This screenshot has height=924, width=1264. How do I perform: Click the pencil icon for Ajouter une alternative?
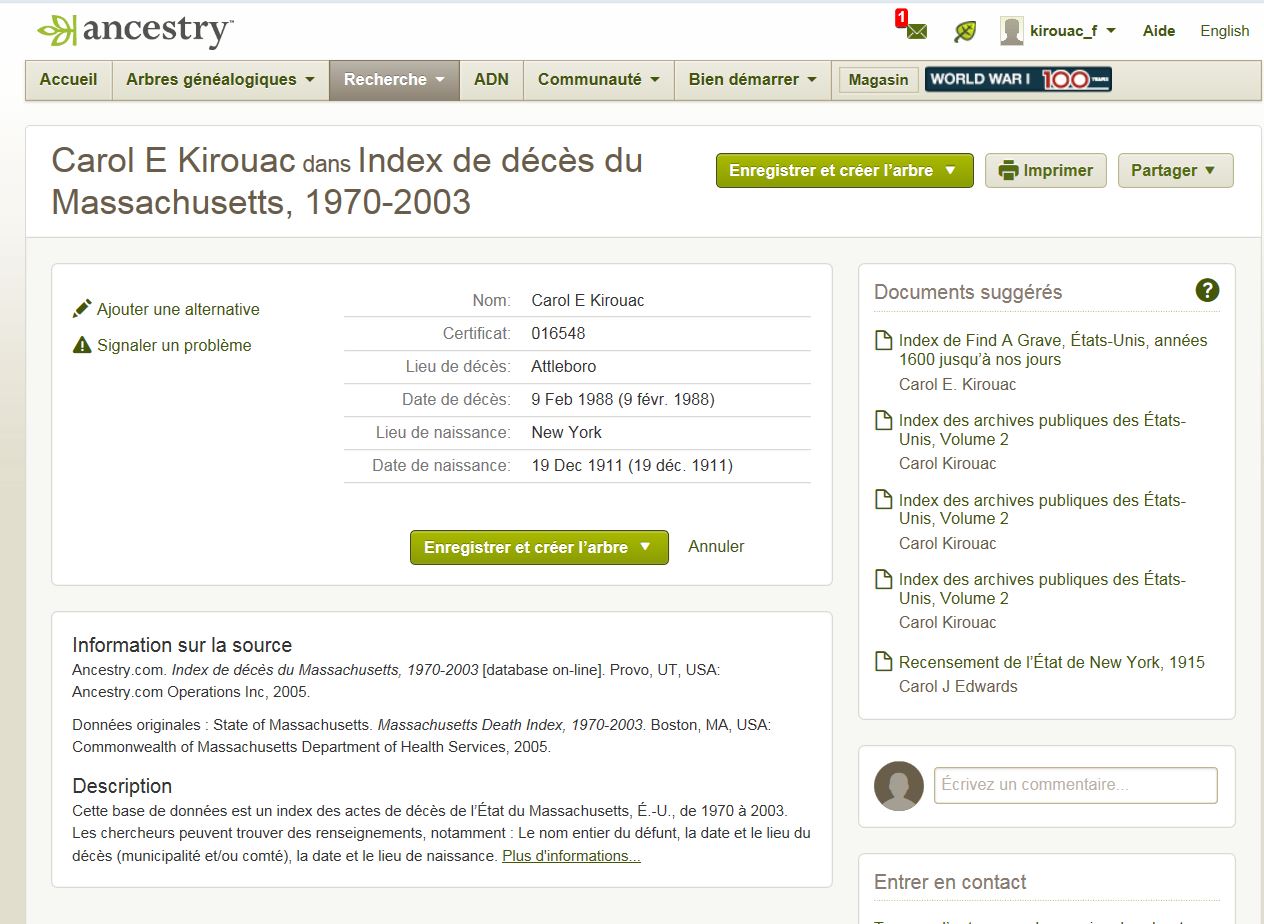point(82,309)
